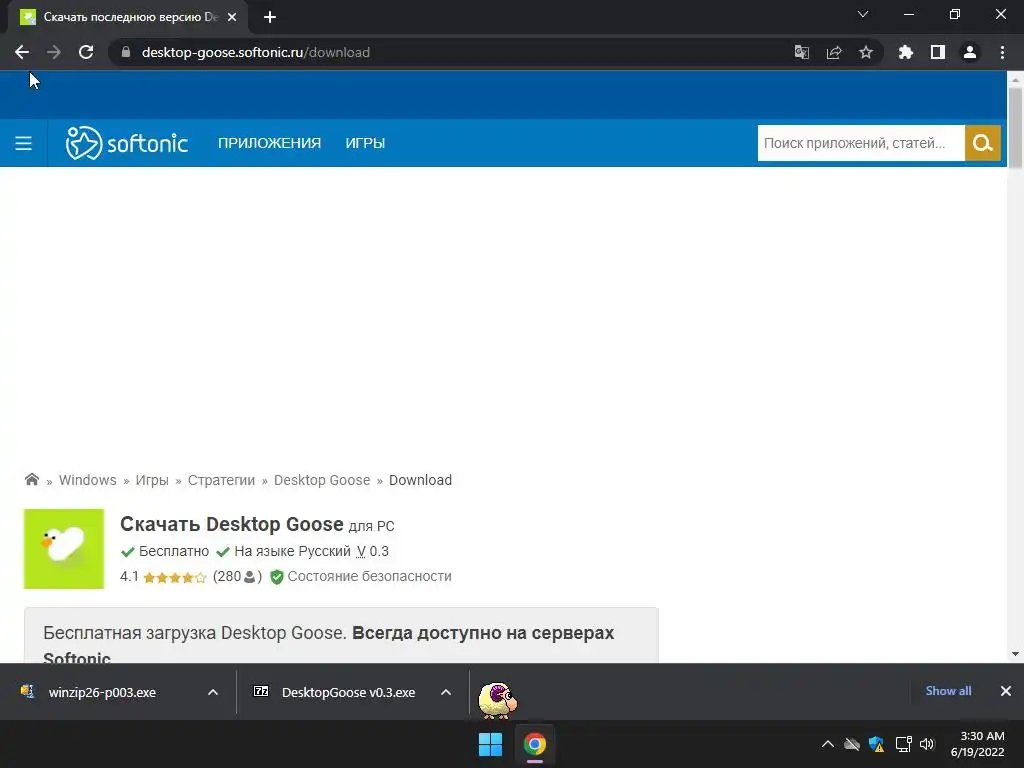Click the orange search button
Screen dimensions: 1024x768
[982, 143]
